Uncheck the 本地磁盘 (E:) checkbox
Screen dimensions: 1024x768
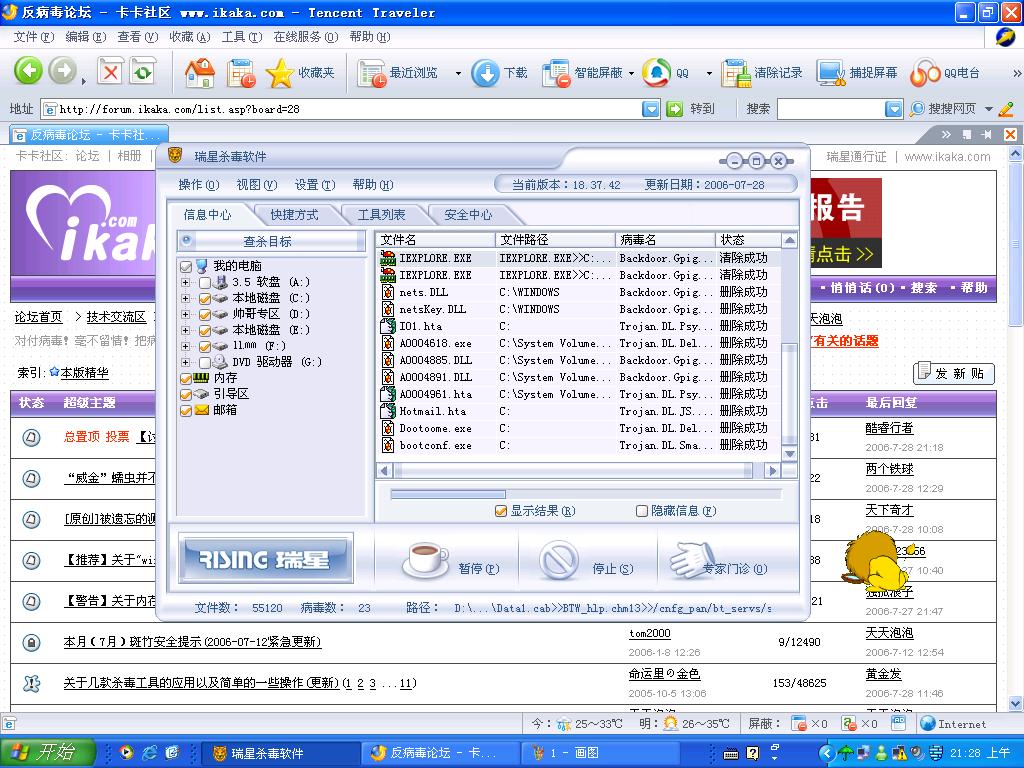(x=205, y=330)
